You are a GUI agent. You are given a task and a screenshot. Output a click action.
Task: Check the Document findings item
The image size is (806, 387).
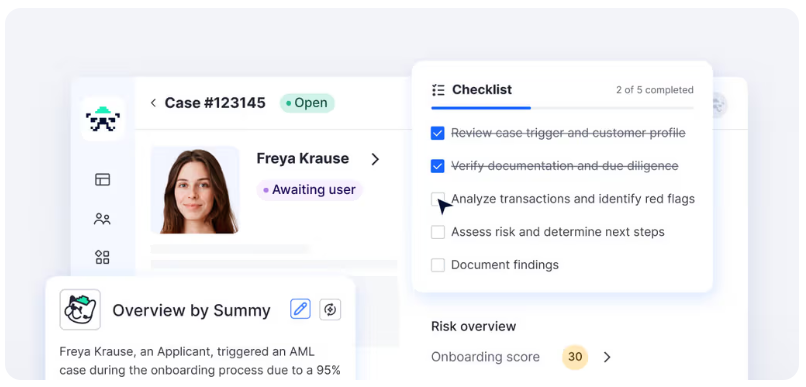pos(437,265)
